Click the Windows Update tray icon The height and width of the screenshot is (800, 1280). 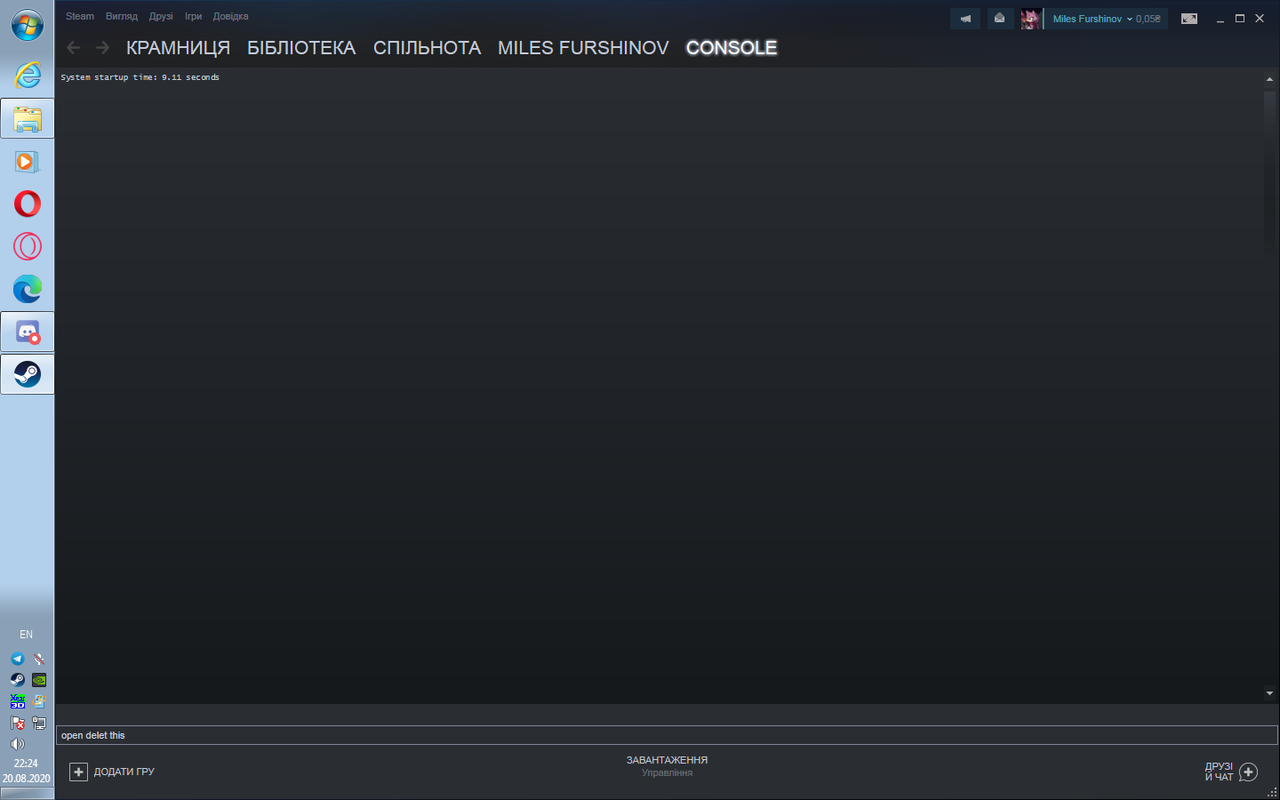pos(39,701)
